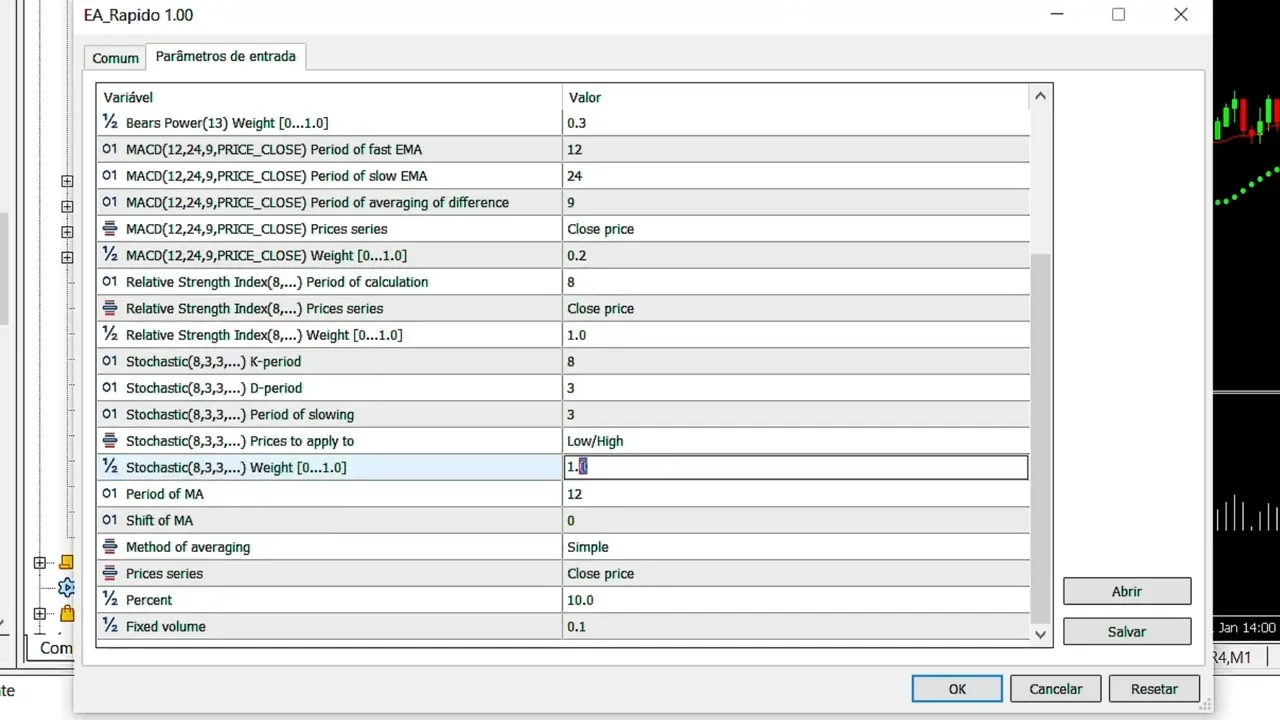Click the enum icon for MACD Prices series

coord(110,228)
